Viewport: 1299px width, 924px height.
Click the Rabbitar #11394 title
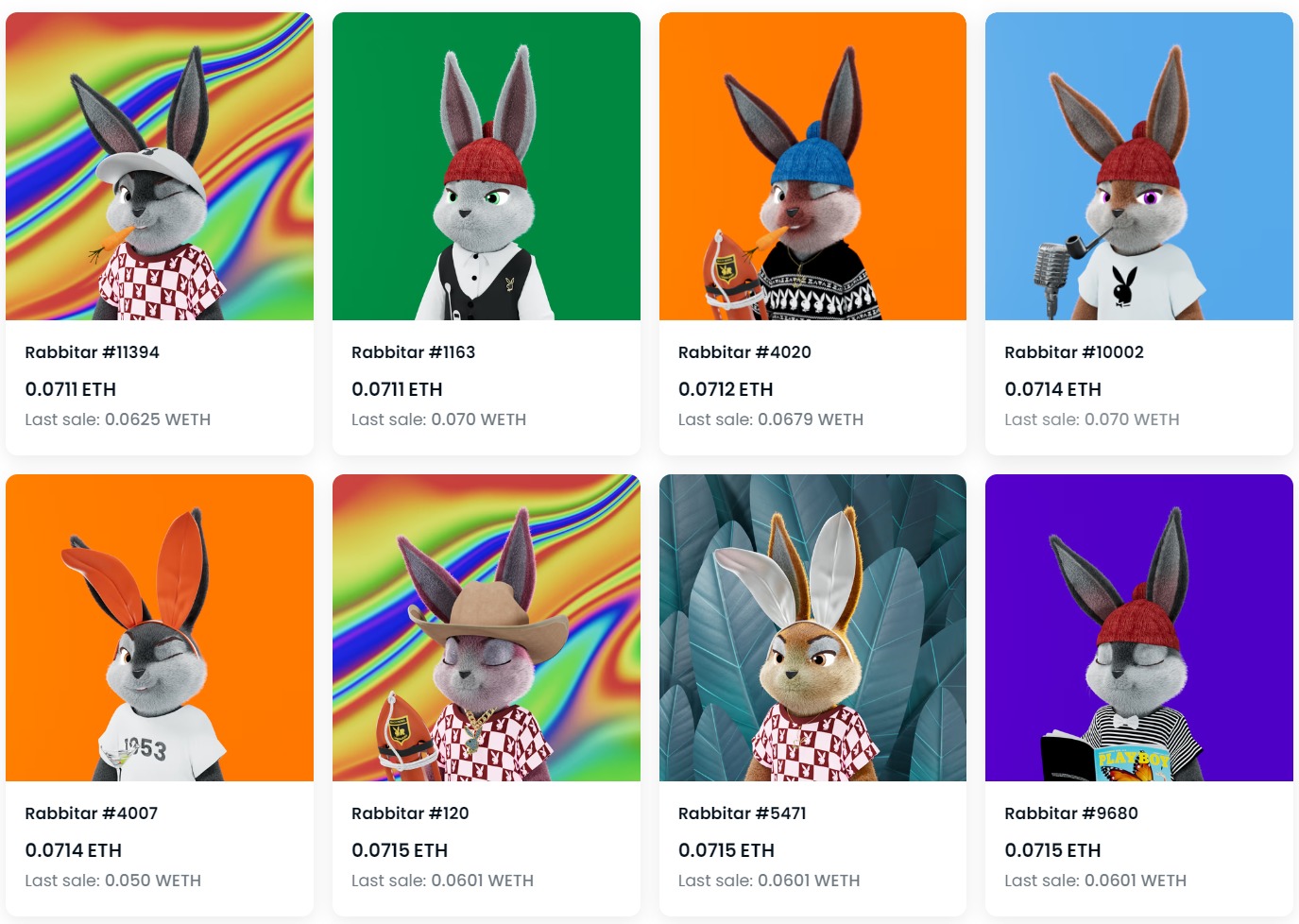(92, 352)
